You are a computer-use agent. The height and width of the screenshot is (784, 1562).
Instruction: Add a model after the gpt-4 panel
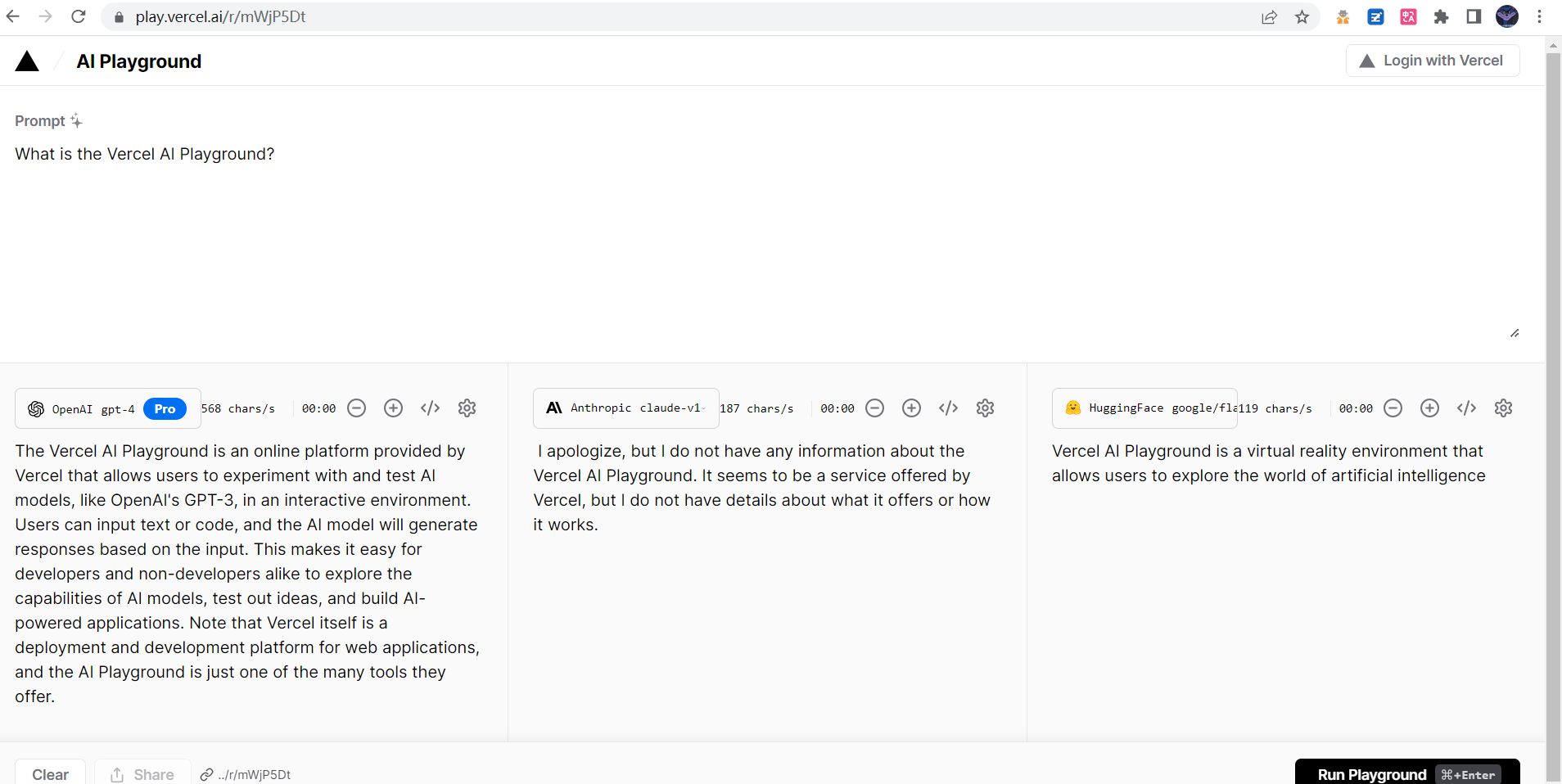(x=393, y=408)
